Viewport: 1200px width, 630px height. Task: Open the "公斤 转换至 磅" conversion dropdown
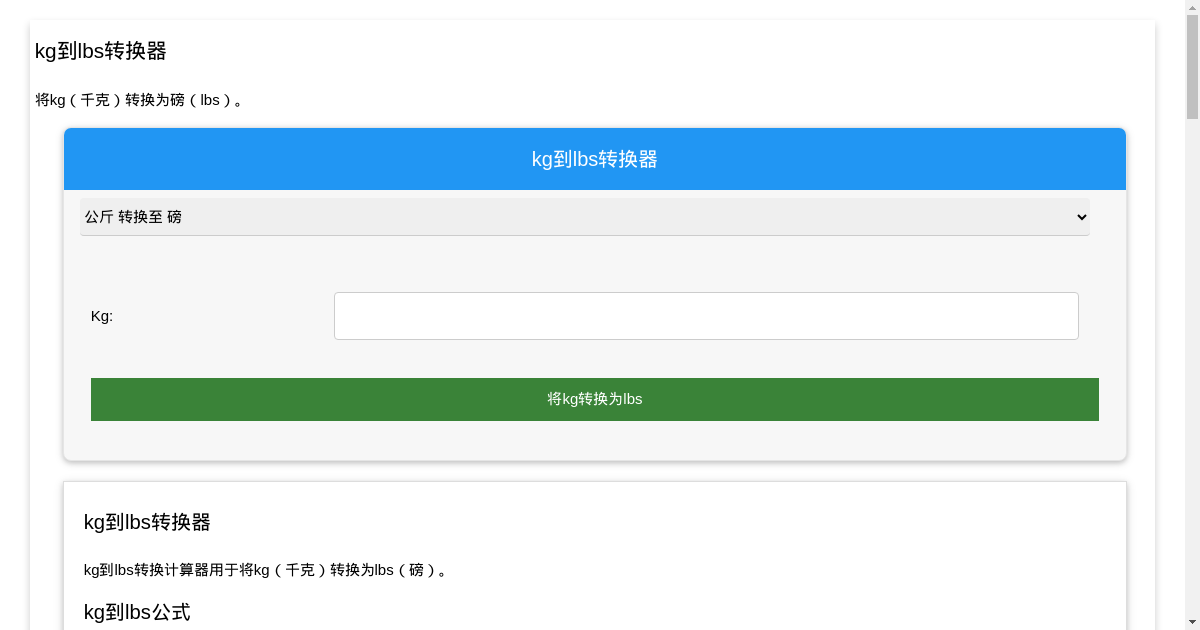[x=584, y=217]
